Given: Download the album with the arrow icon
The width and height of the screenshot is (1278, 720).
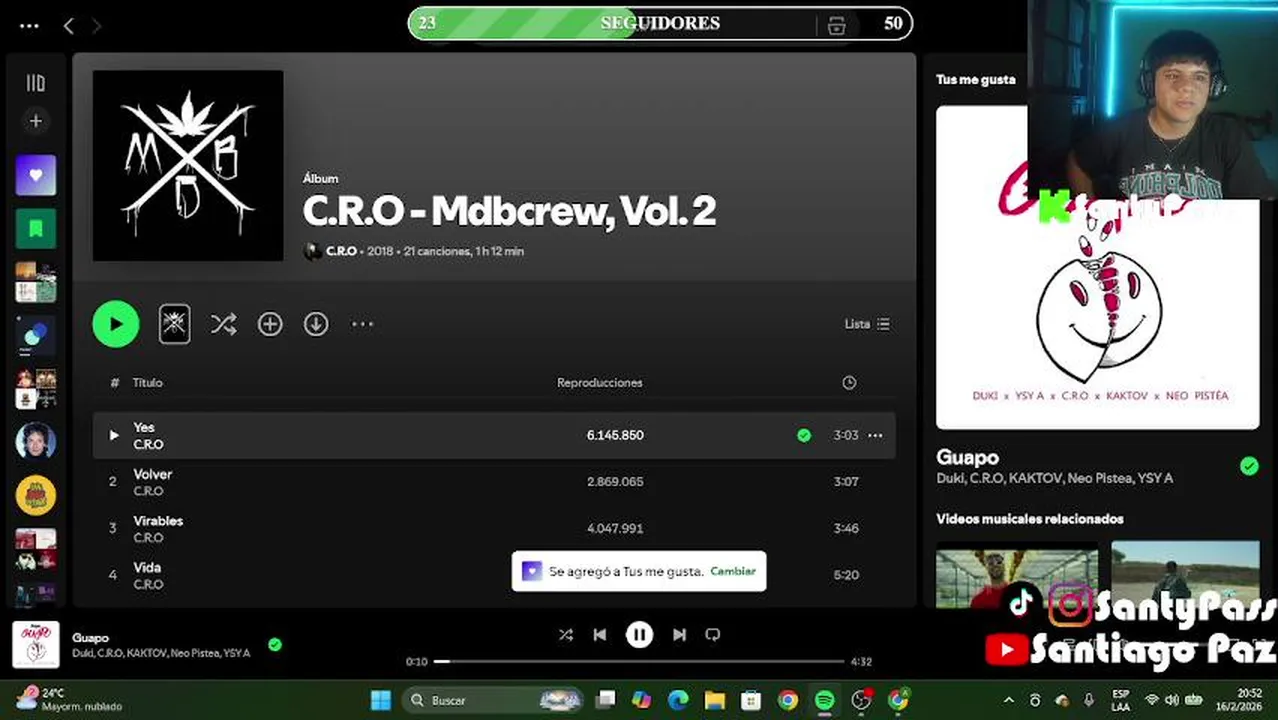Looking at the screenshot, I should [x=316, y=324].
